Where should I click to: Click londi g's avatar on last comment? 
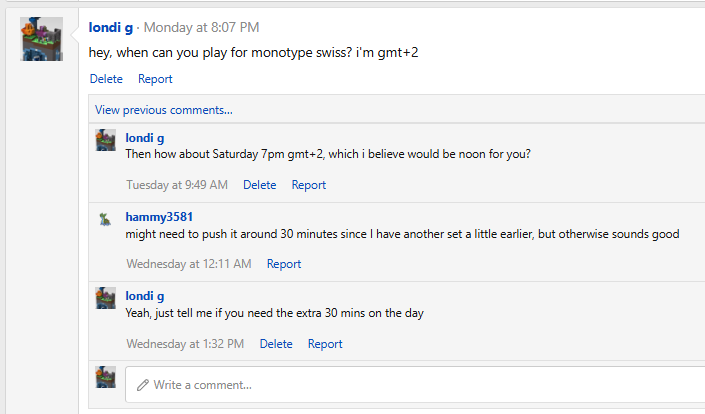[x=105, y=298]
